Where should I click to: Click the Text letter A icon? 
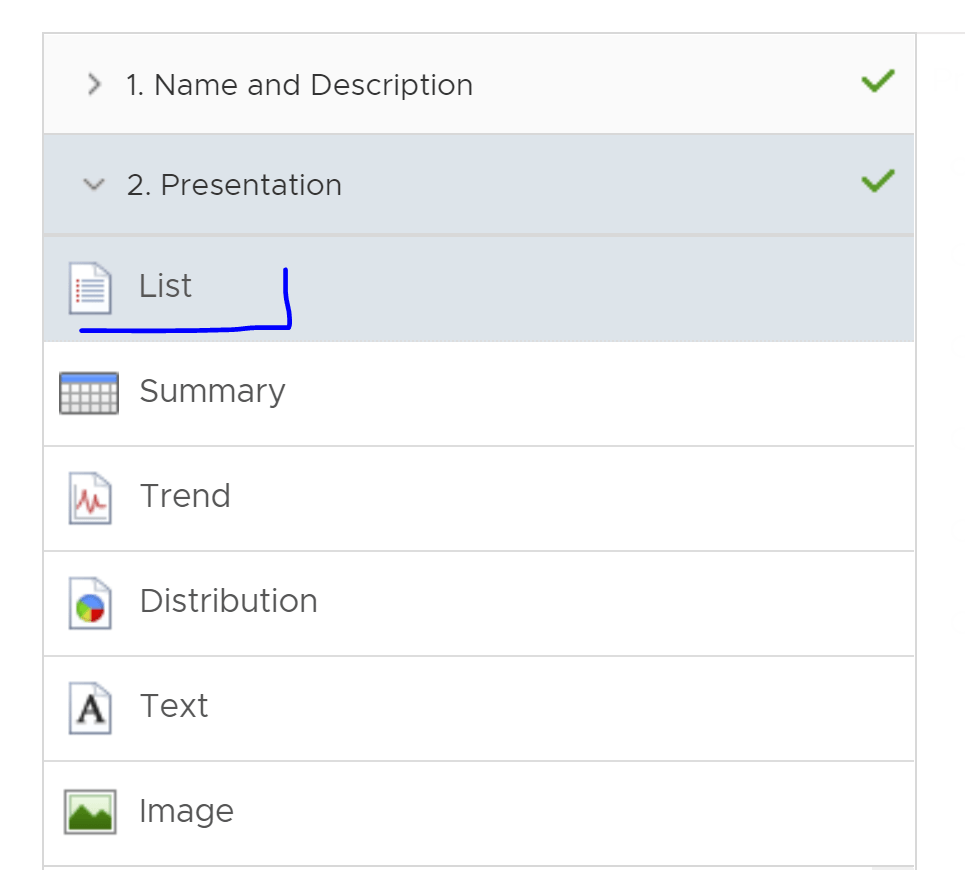[90, 708]
